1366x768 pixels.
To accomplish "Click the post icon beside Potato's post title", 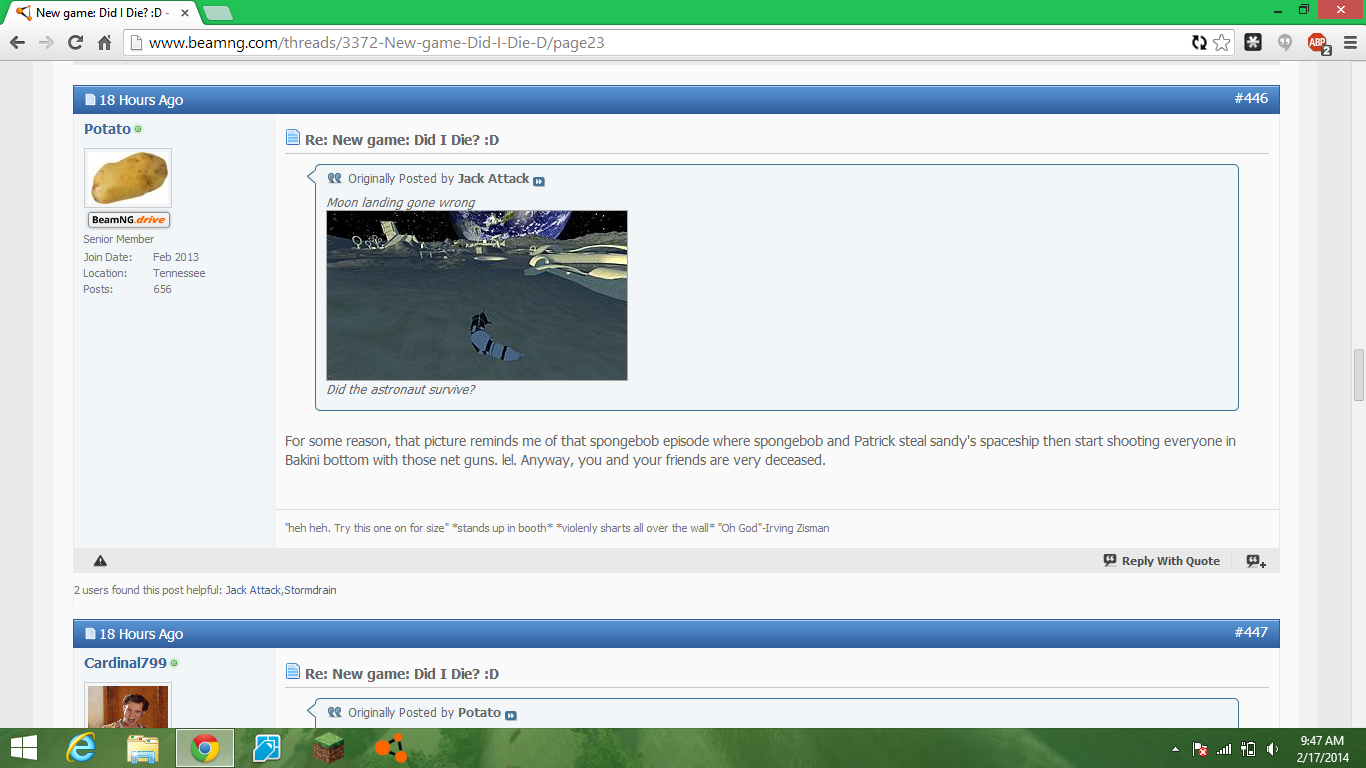I will point(293,138).
